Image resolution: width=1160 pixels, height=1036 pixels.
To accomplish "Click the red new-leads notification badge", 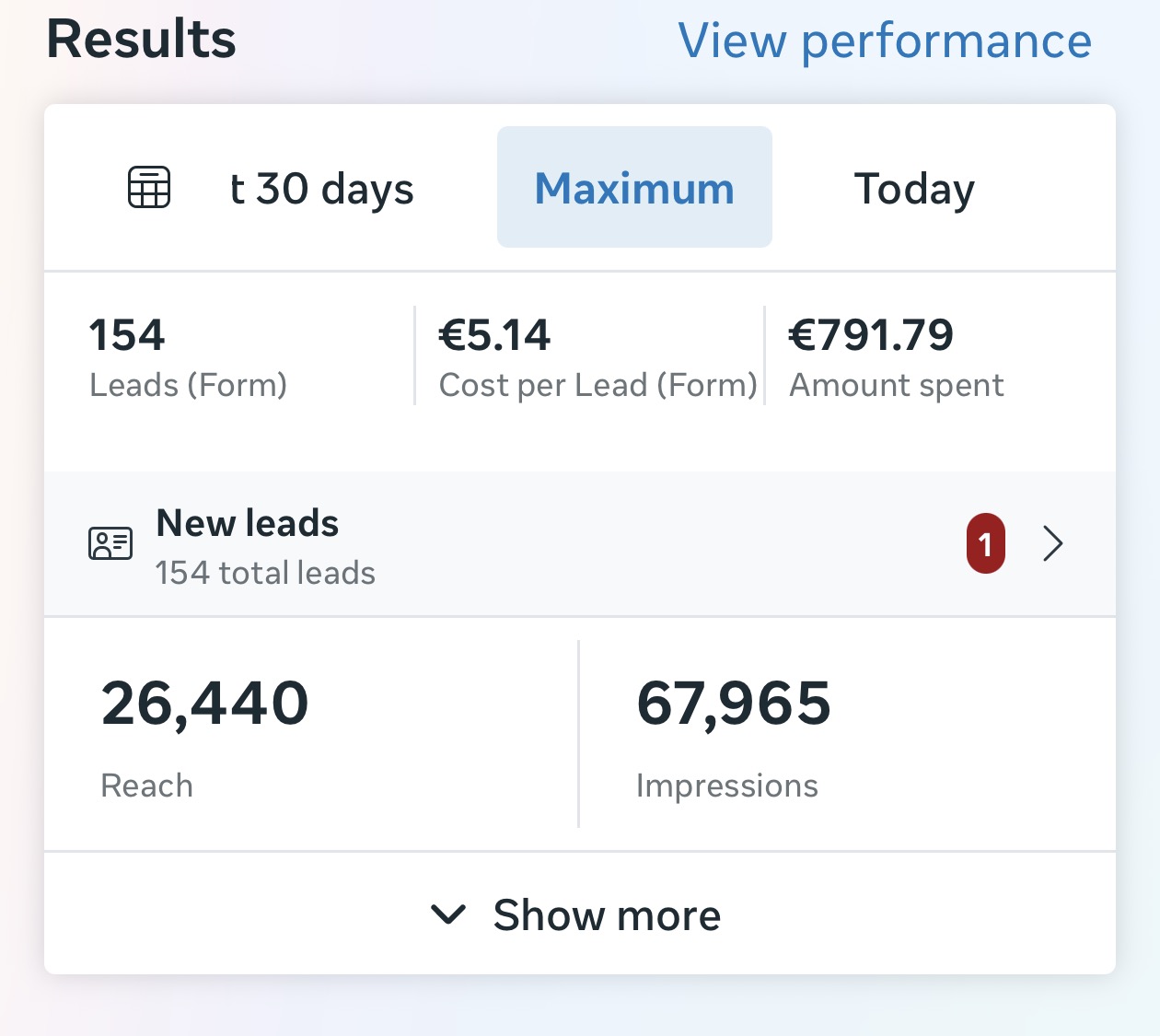I will [x=985, y=543].
